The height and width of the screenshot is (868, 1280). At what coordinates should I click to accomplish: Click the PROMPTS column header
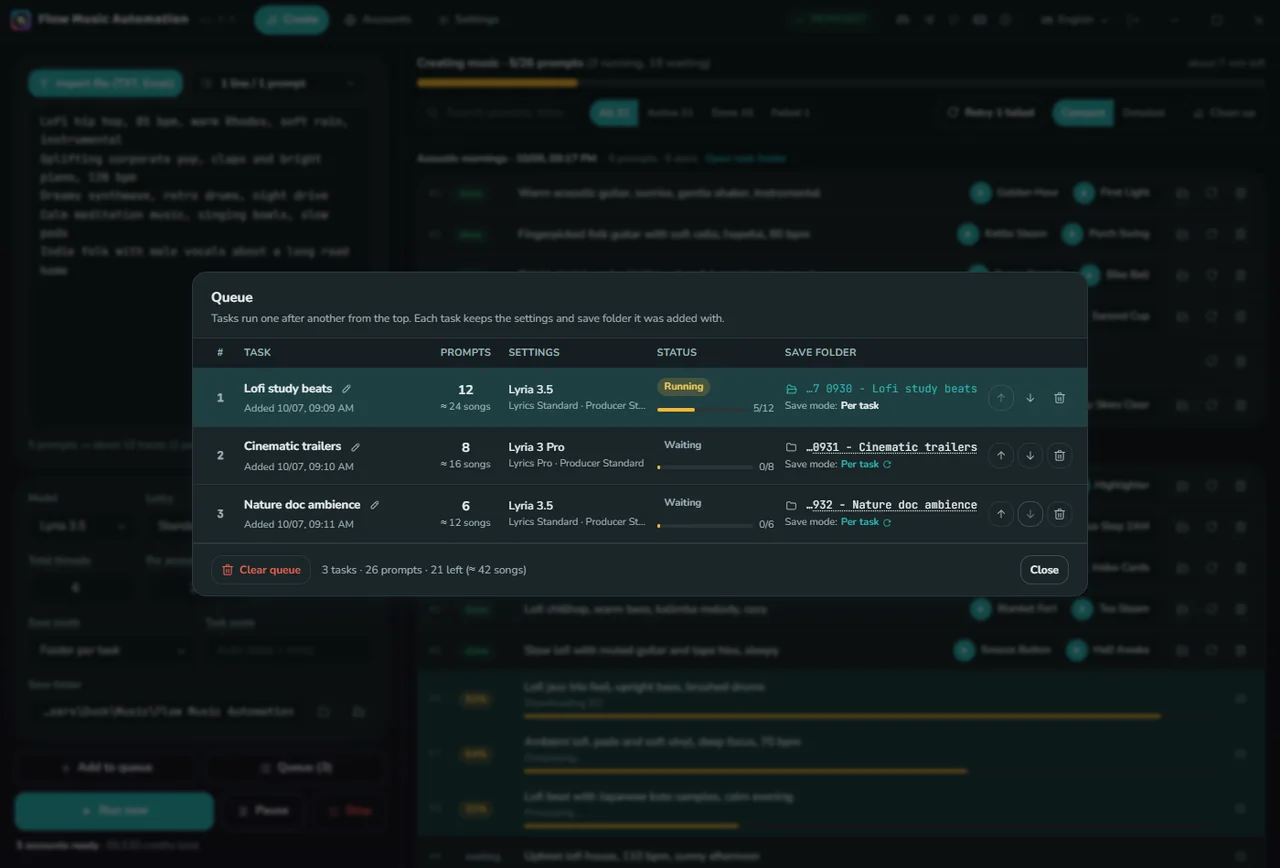tap(465, 353)
